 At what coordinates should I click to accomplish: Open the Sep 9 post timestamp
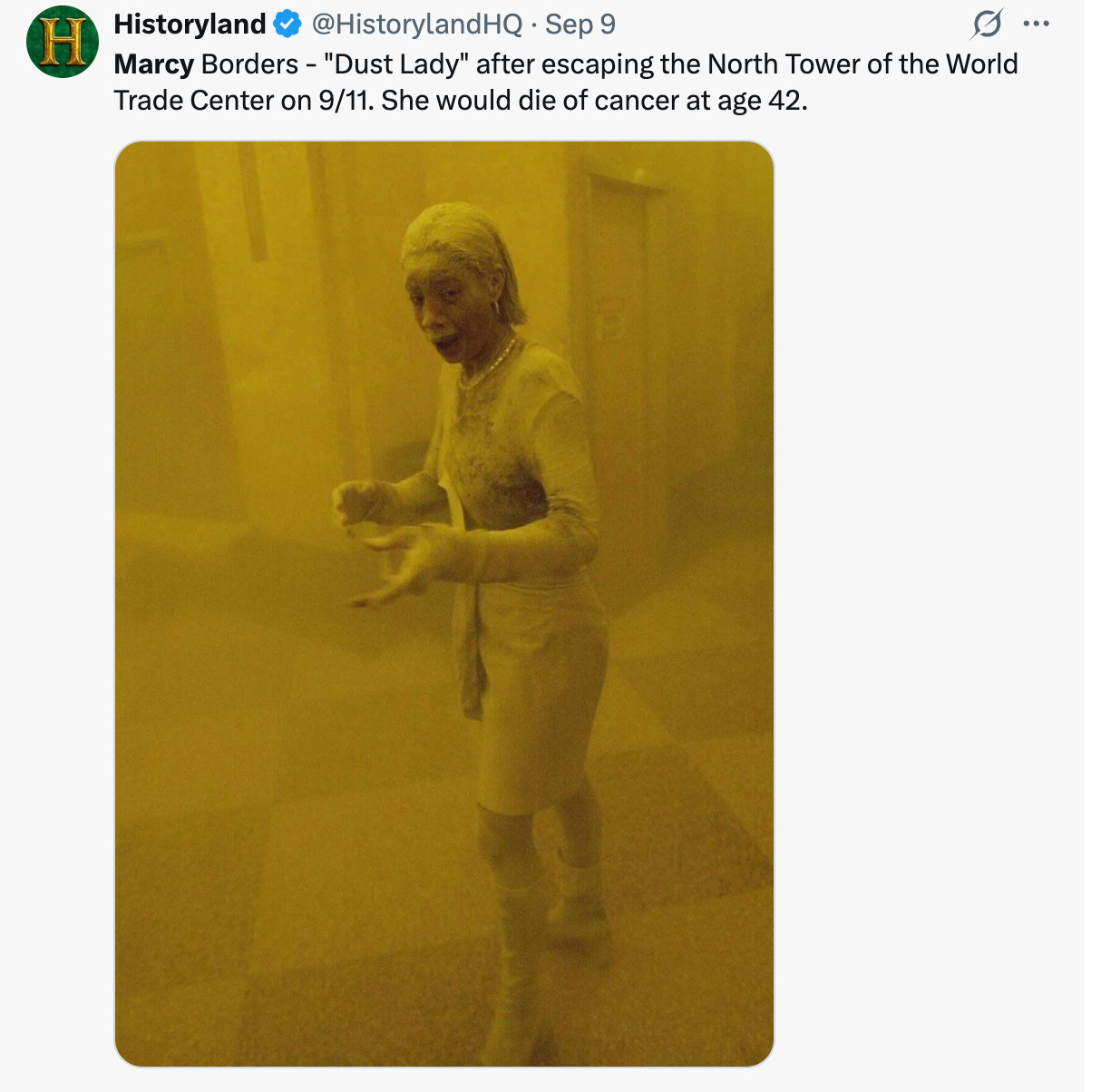580,24
